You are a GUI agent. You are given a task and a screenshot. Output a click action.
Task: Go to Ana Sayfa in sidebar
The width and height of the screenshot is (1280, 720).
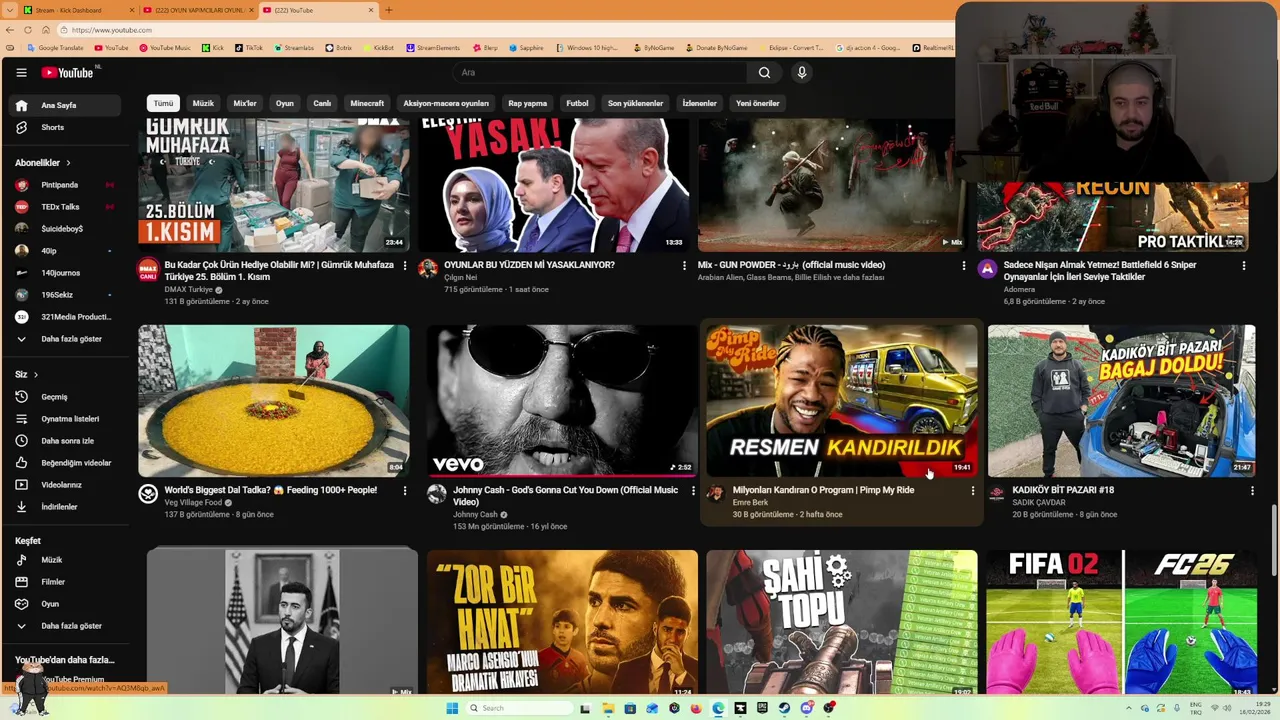64,105
